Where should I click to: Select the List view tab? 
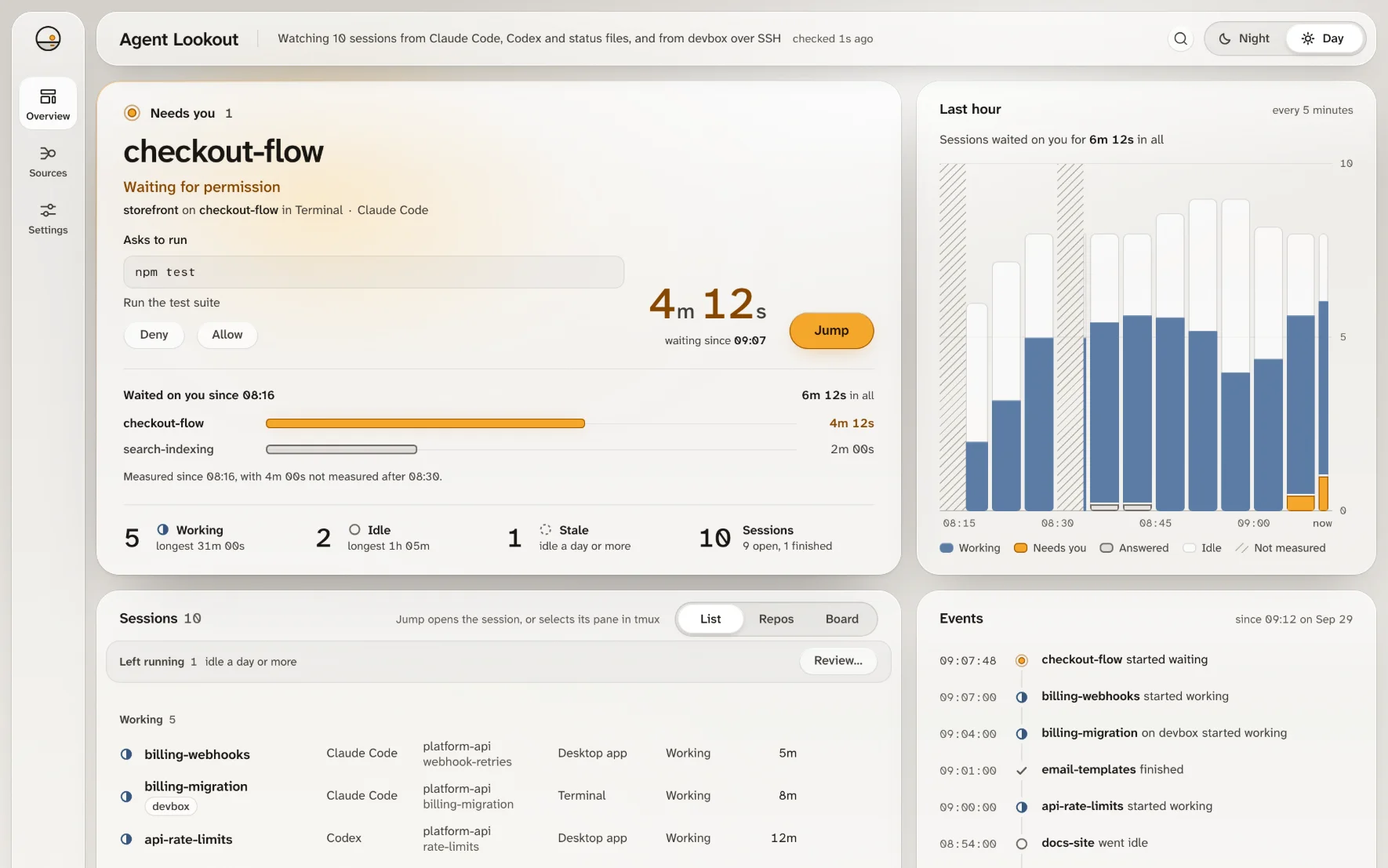tap(710, 619)
